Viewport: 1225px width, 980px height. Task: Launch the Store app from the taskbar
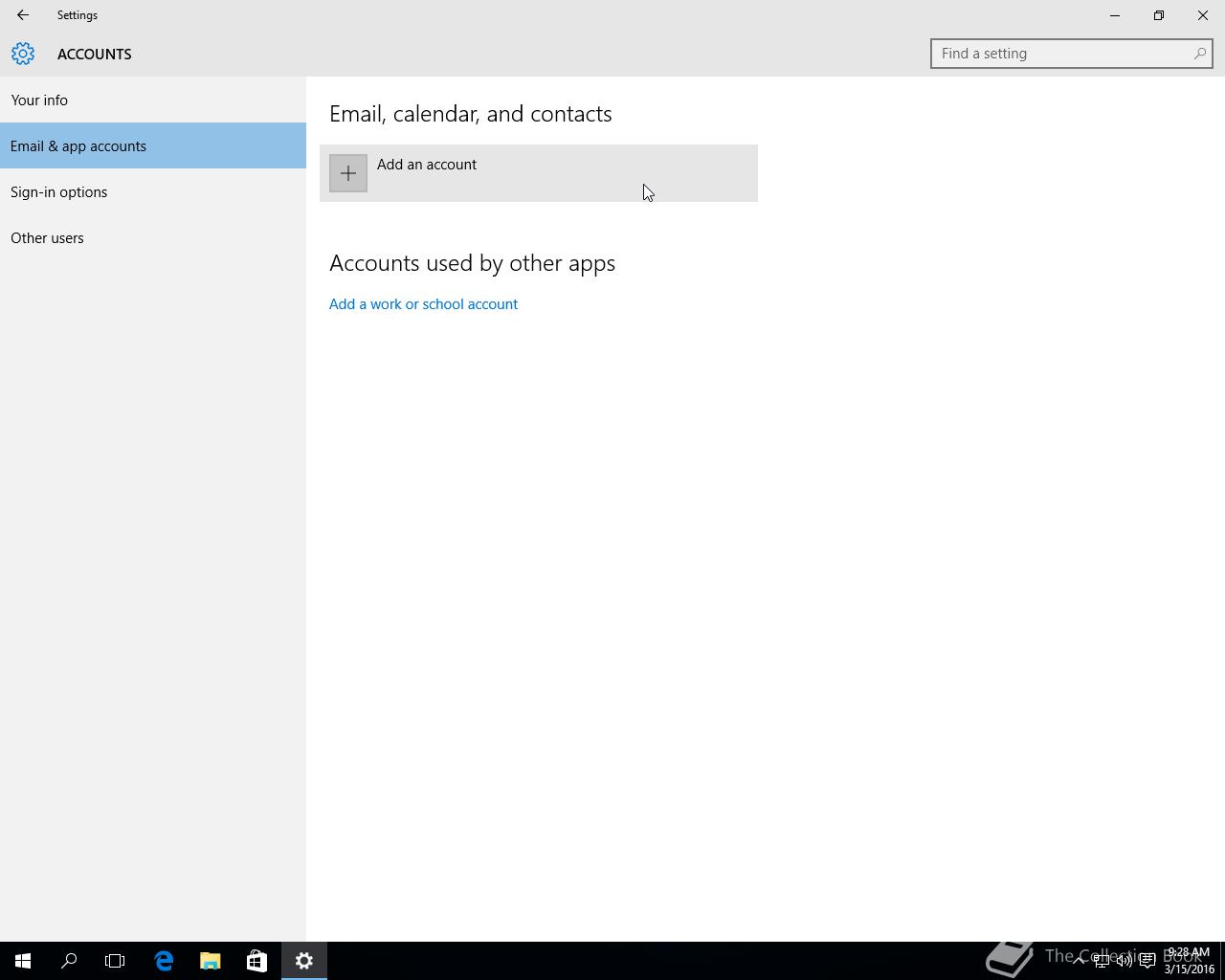coord(256,961)
